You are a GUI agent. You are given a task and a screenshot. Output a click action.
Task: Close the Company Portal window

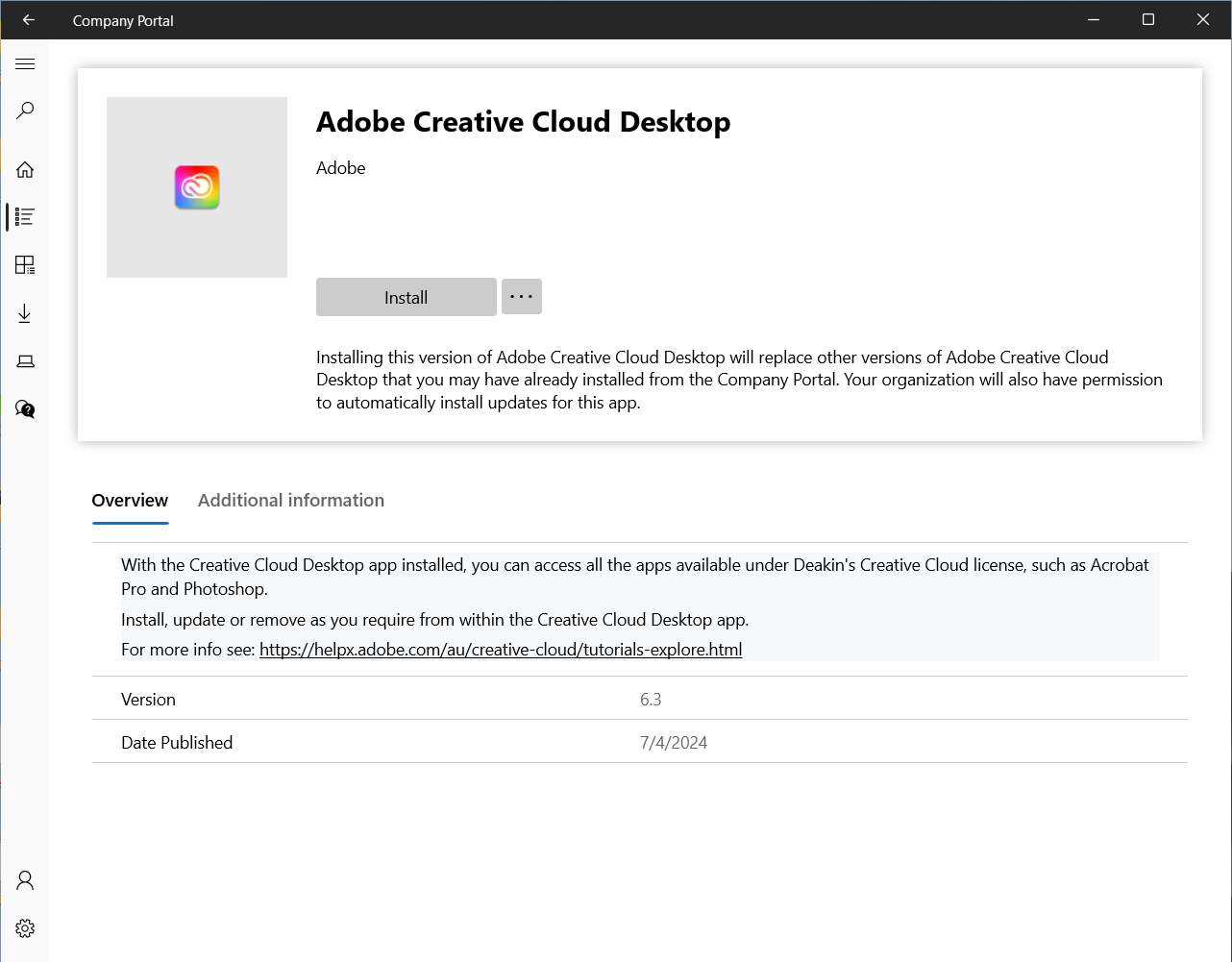(x=1203, y=20)
